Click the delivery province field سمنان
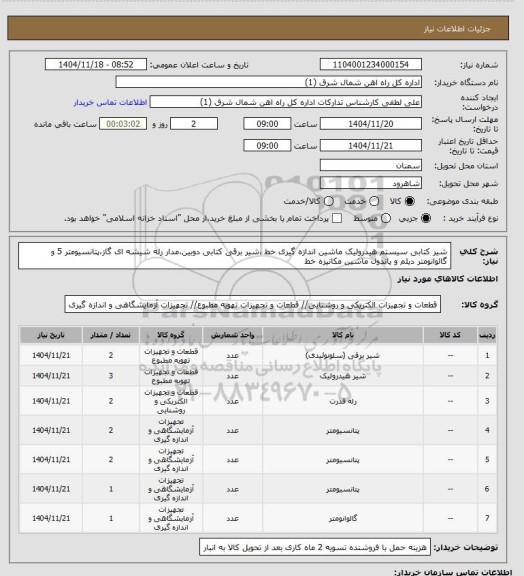The image size is (524, 576). (370, 165)
